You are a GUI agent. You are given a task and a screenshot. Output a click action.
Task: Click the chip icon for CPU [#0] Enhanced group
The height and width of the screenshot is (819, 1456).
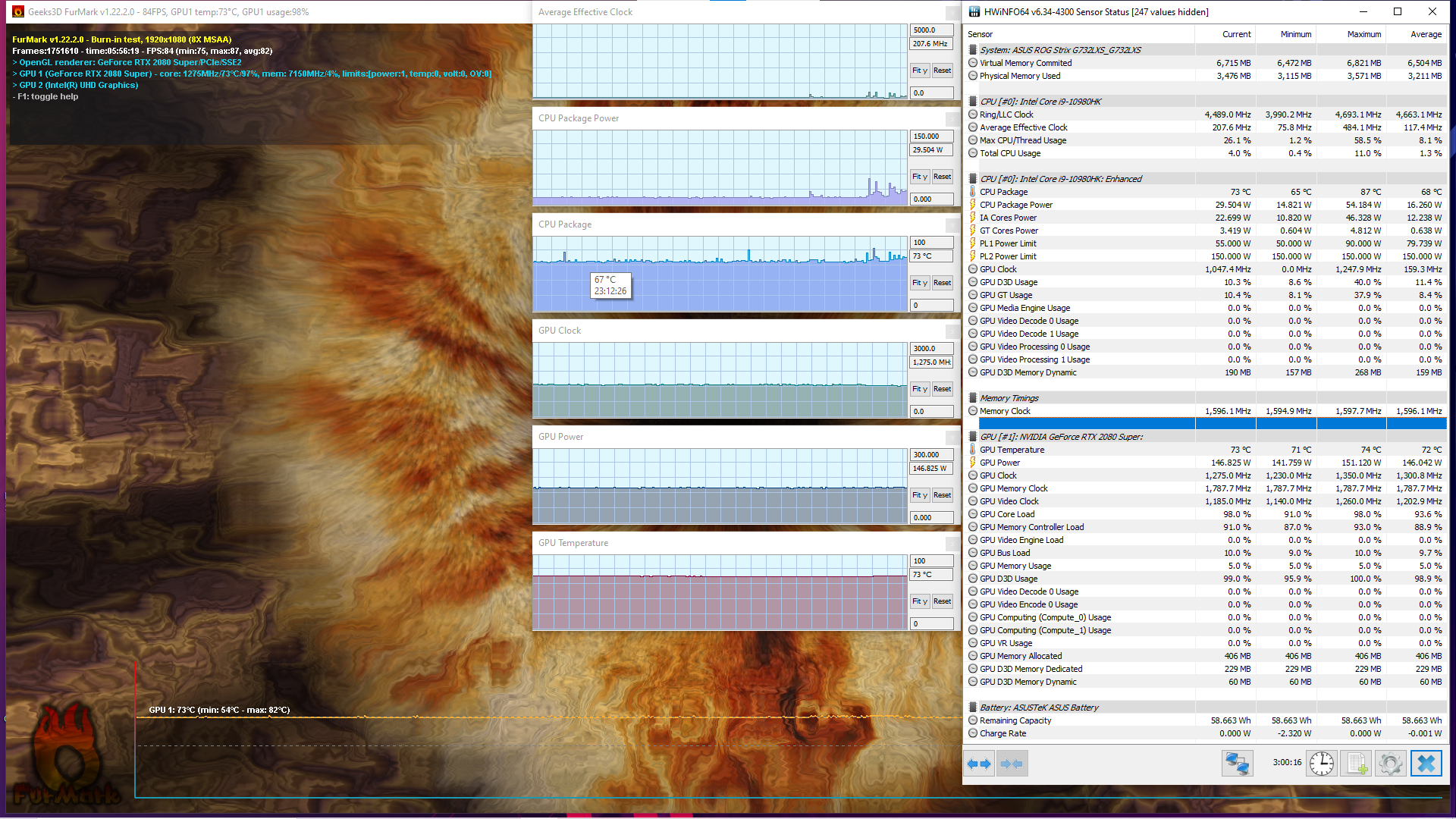973,179
